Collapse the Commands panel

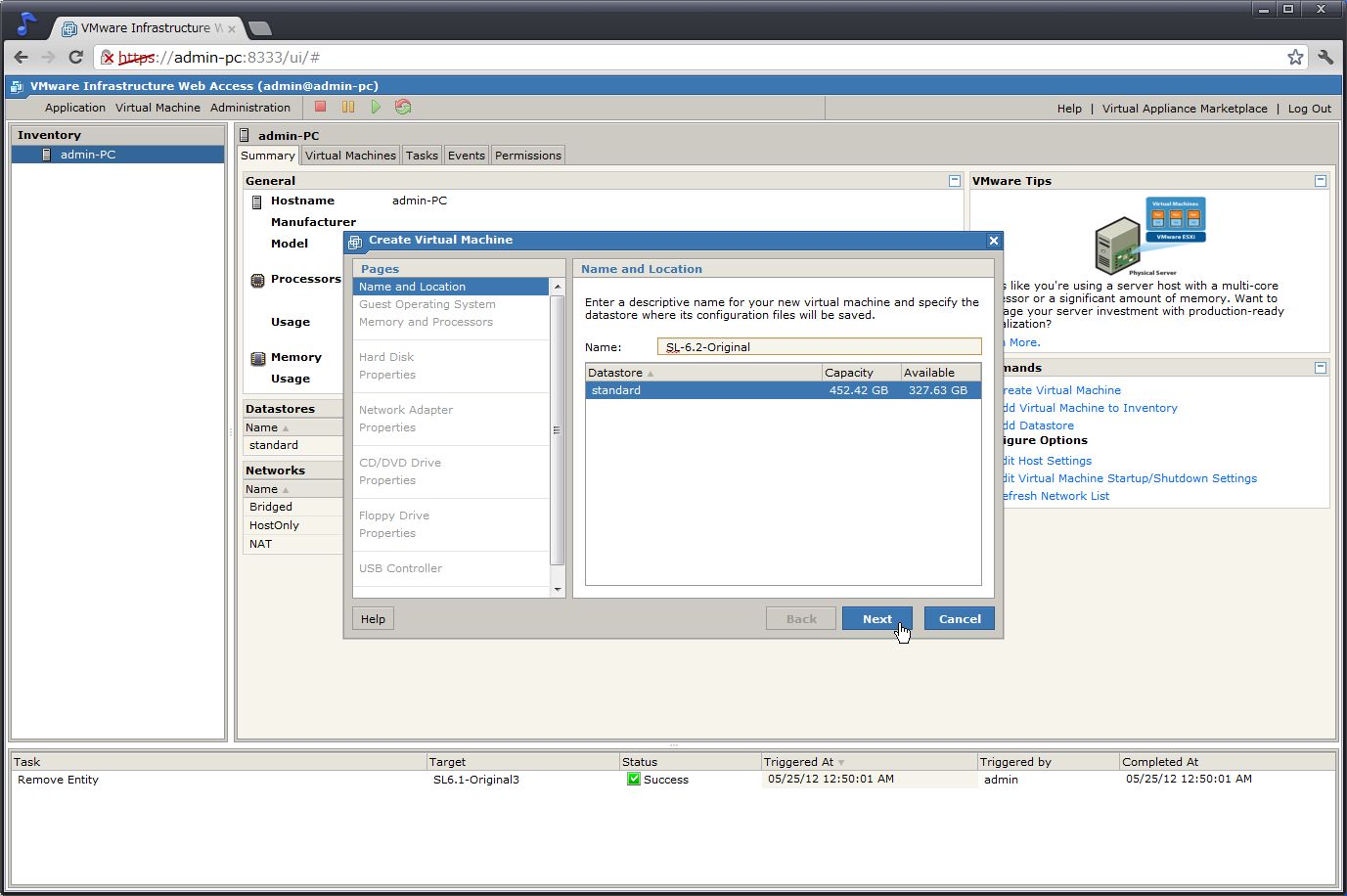click(x=1321, y=368)
